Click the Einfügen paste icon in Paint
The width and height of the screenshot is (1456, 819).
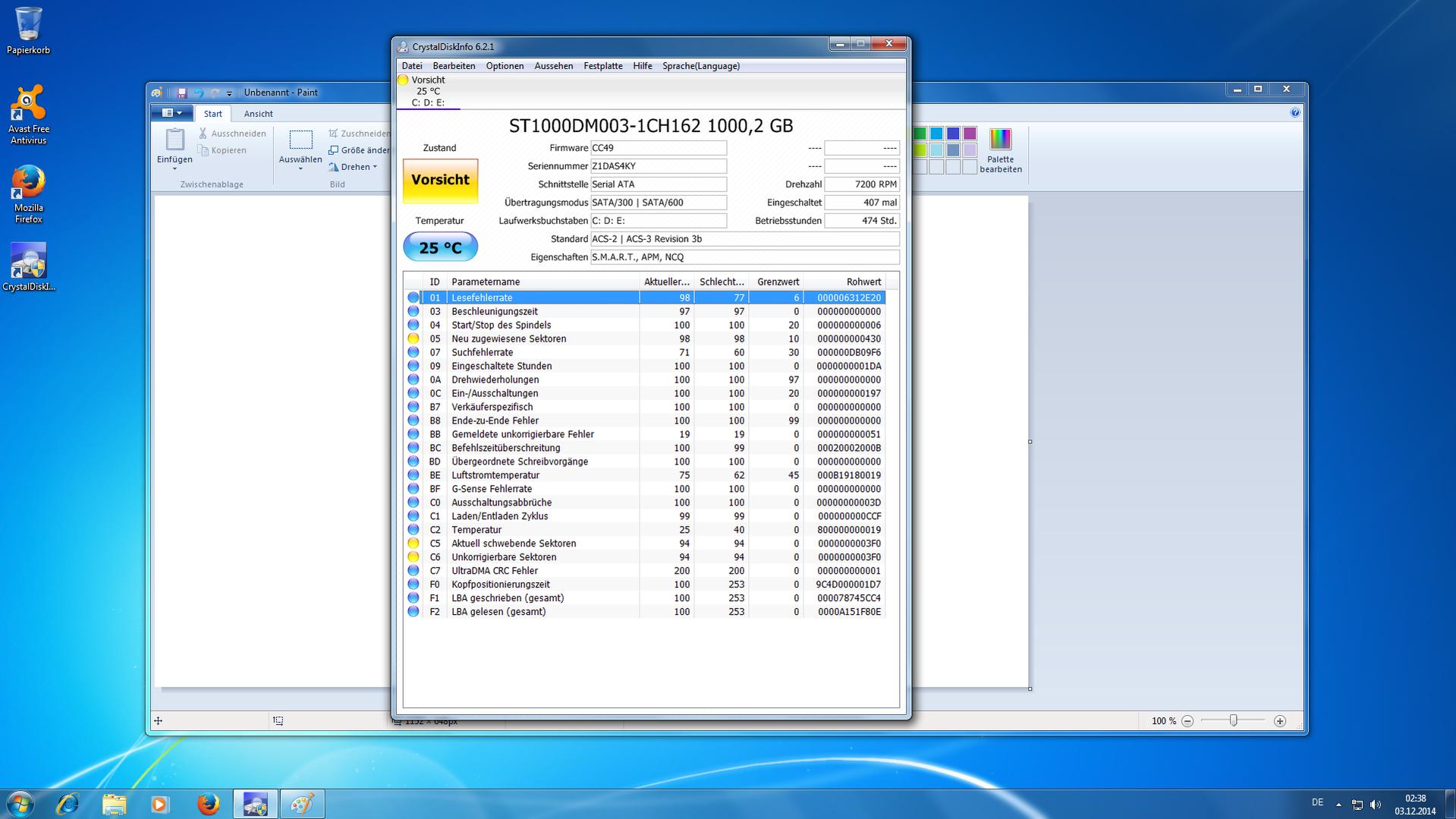(x=175, y=140)
